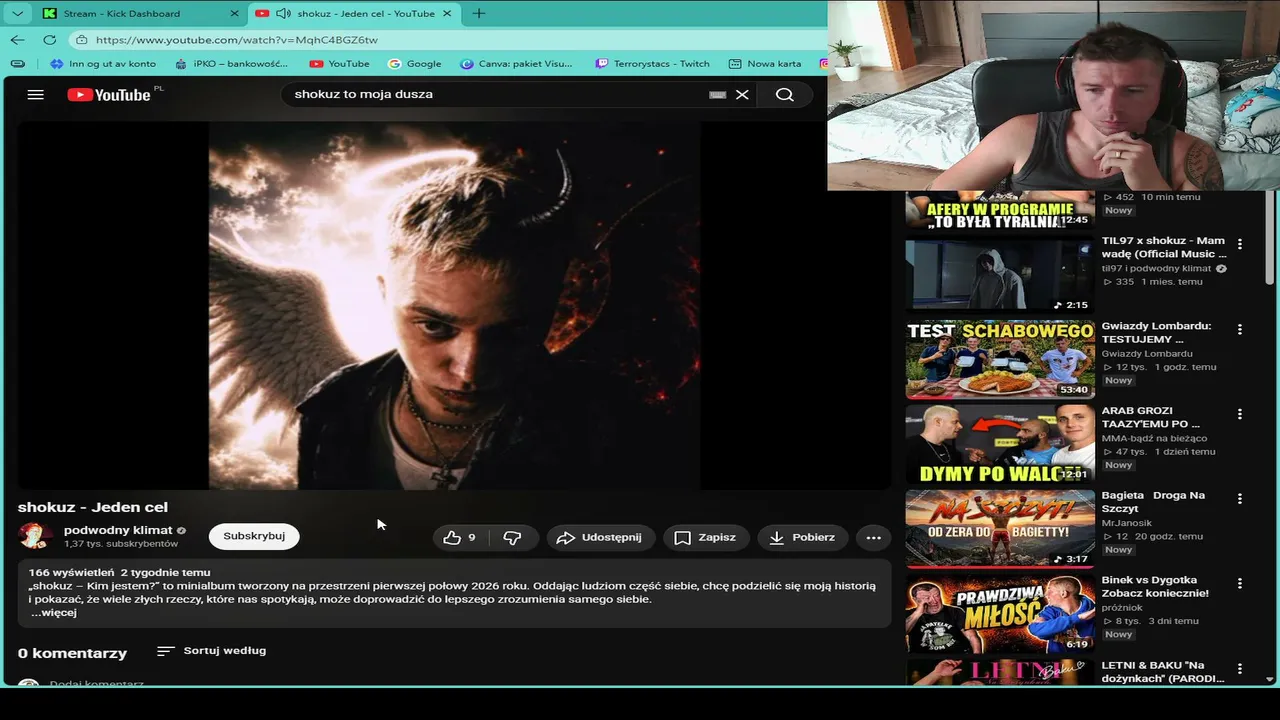Open options menu for ARAB GROZI video
1280x720 pixels.
pos(1240,414)
